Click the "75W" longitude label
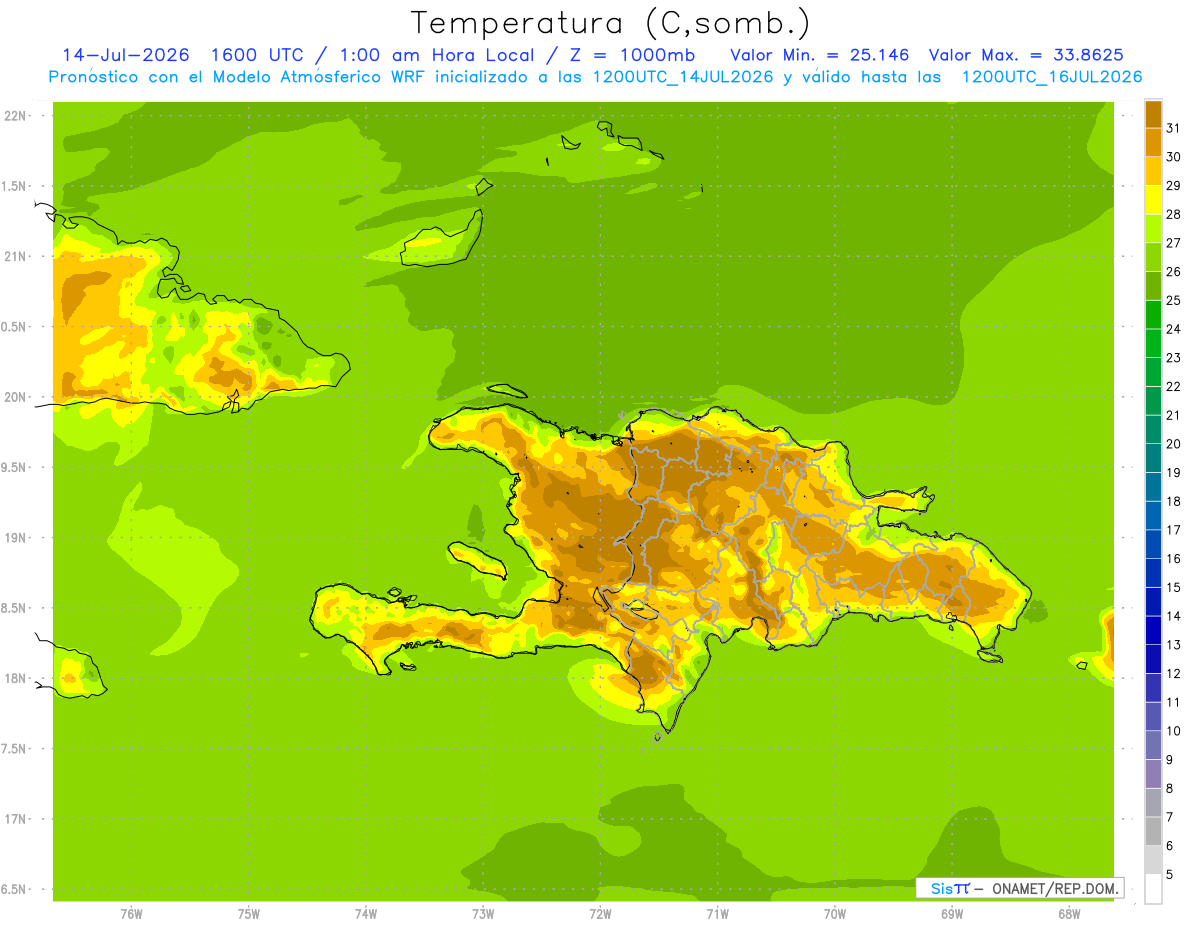1200x927 pixels. point(249,914)
